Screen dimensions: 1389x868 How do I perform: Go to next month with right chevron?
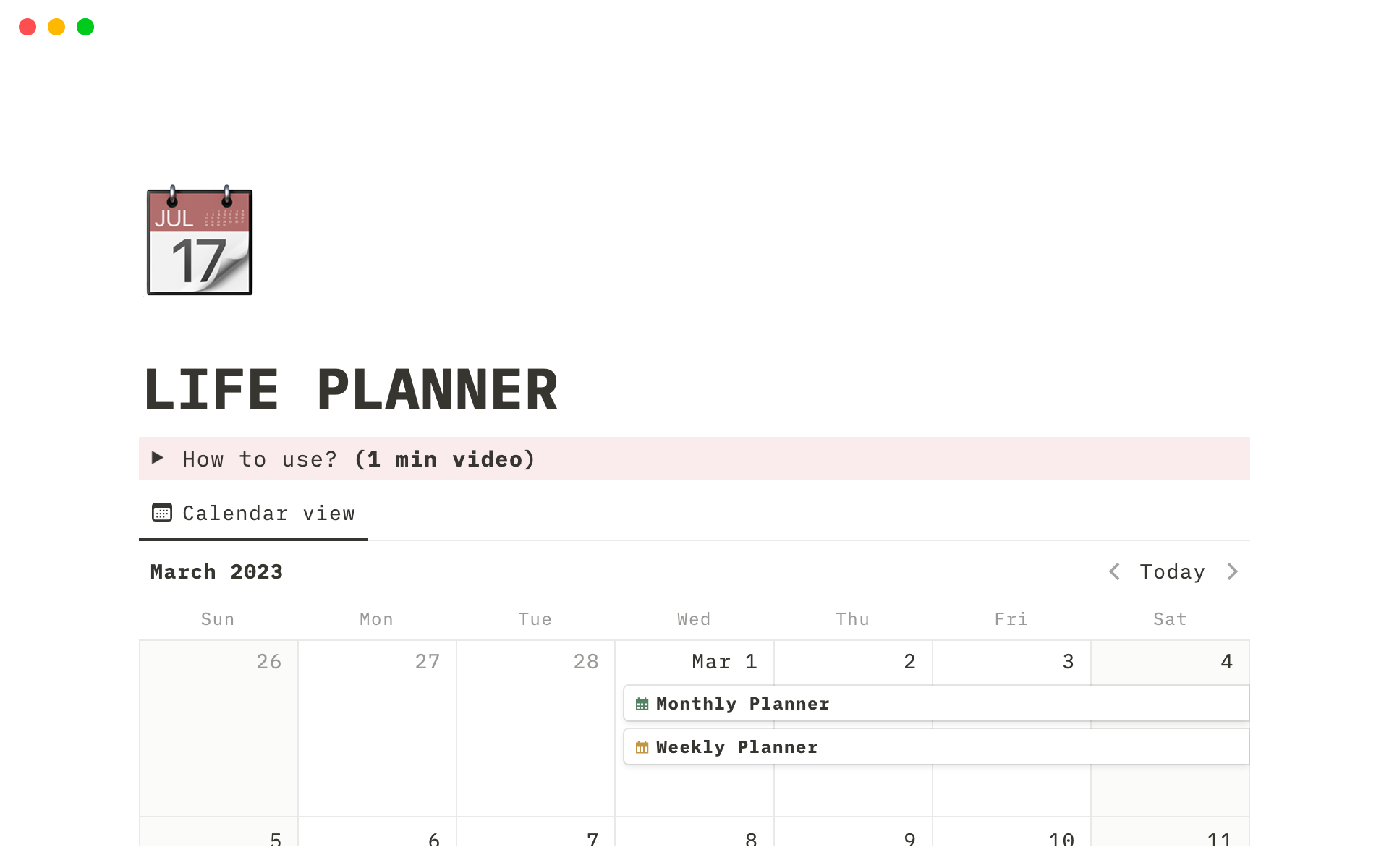[1233, 571]
